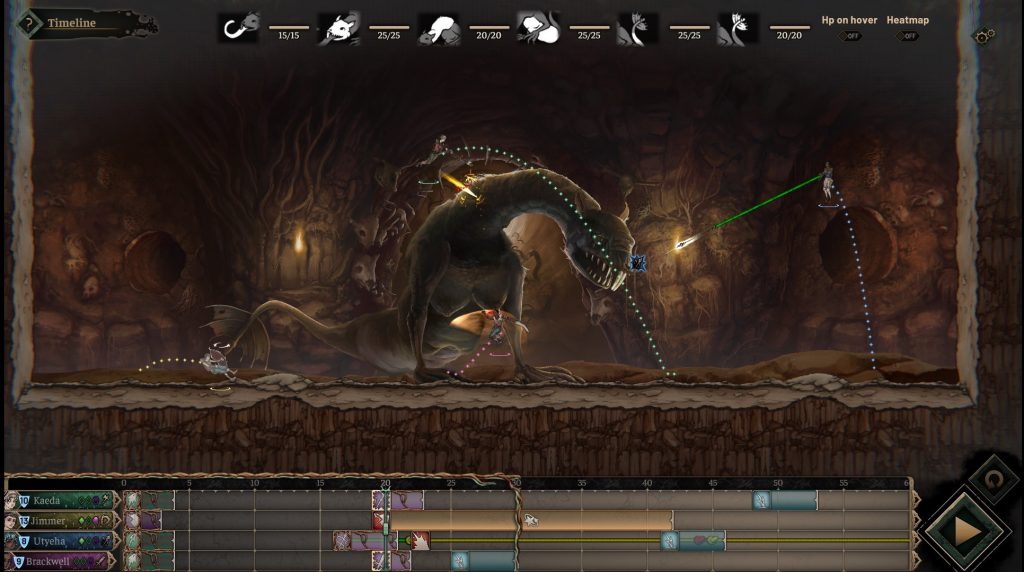Click Kaeda's teal action block near mark 50
Image resolution: width=1024 pixels, height=572 pixels.
click(792, 500)
